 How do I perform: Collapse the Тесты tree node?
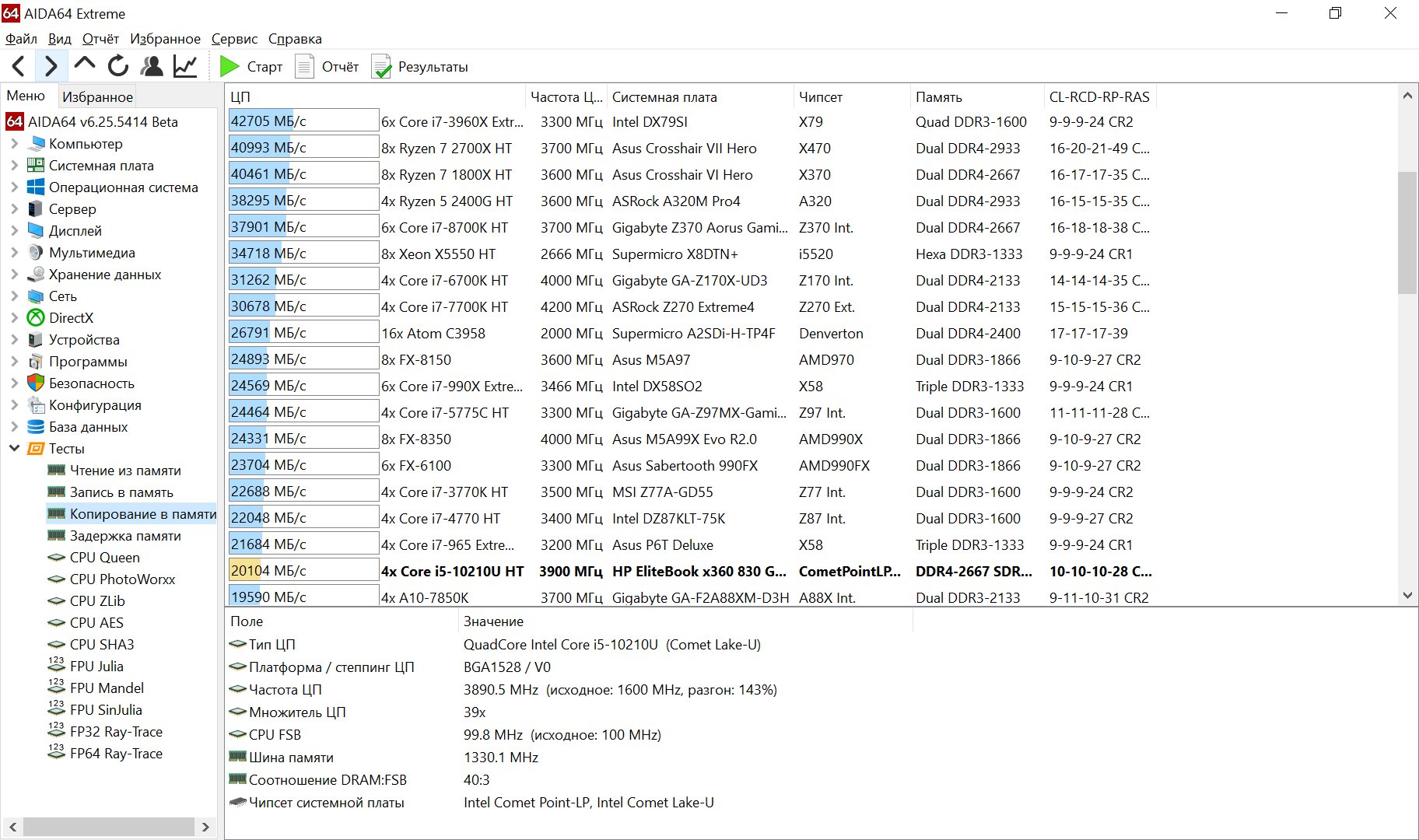point(14,449)
